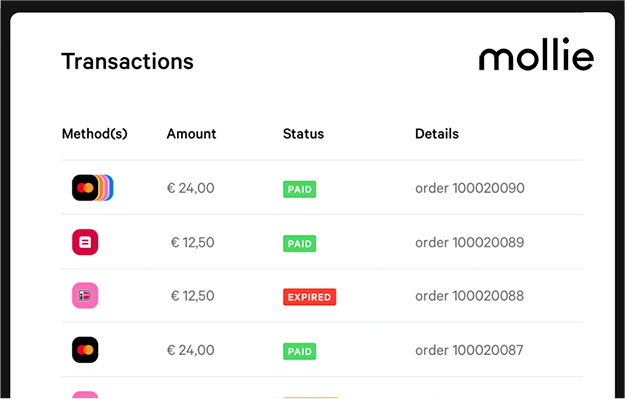
Task: Sort by the Amount column header
Action: [191, 134]
